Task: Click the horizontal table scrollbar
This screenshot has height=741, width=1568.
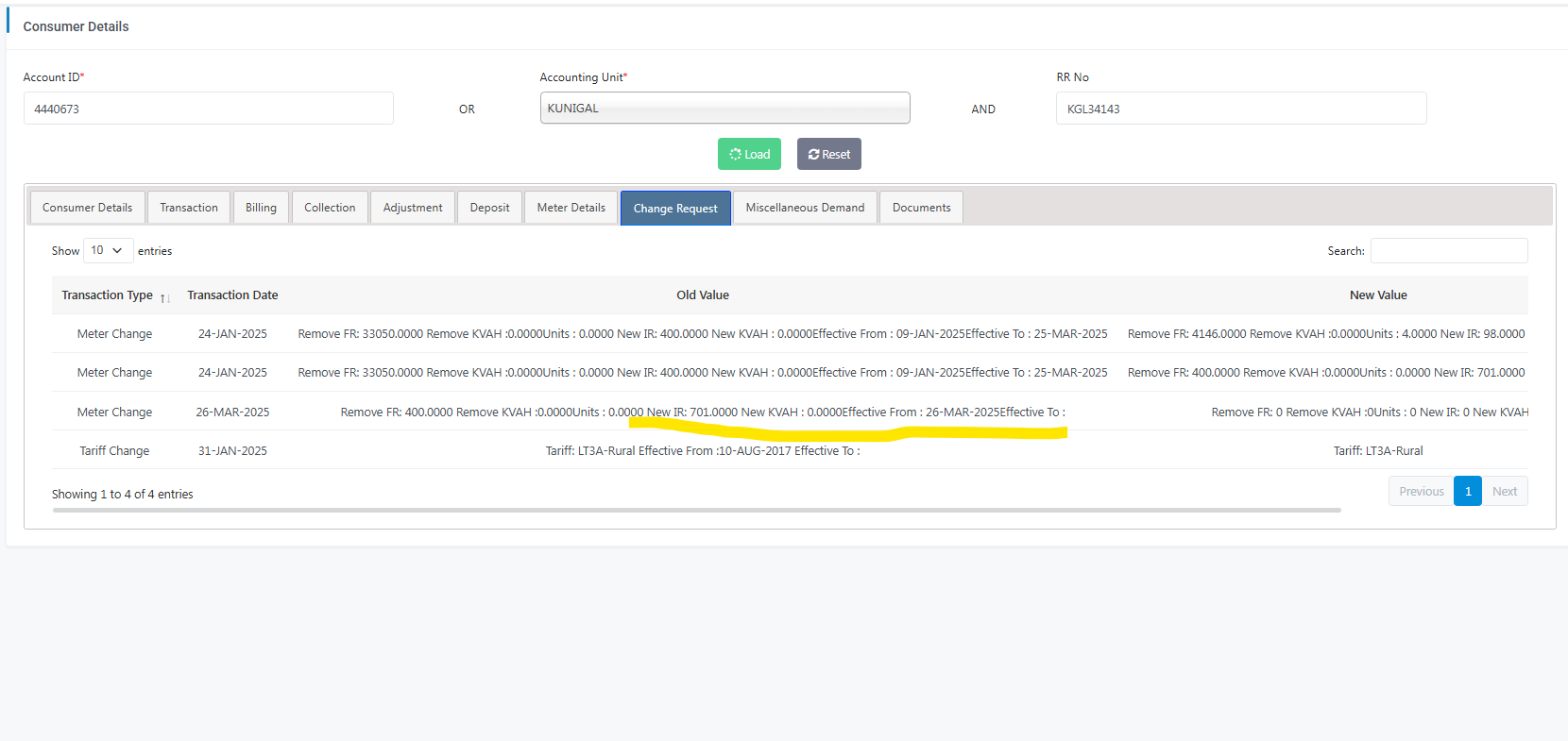Action: [x=697, y=510]
